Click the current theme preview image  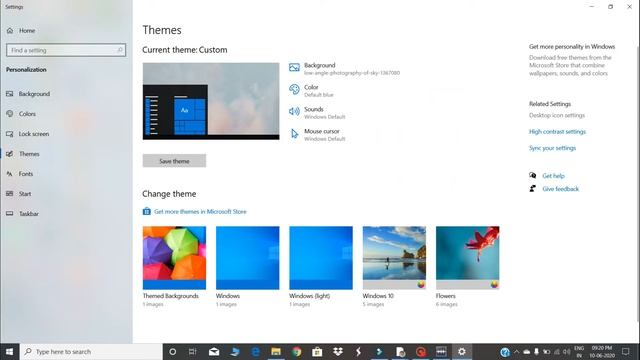coord(211,101)
